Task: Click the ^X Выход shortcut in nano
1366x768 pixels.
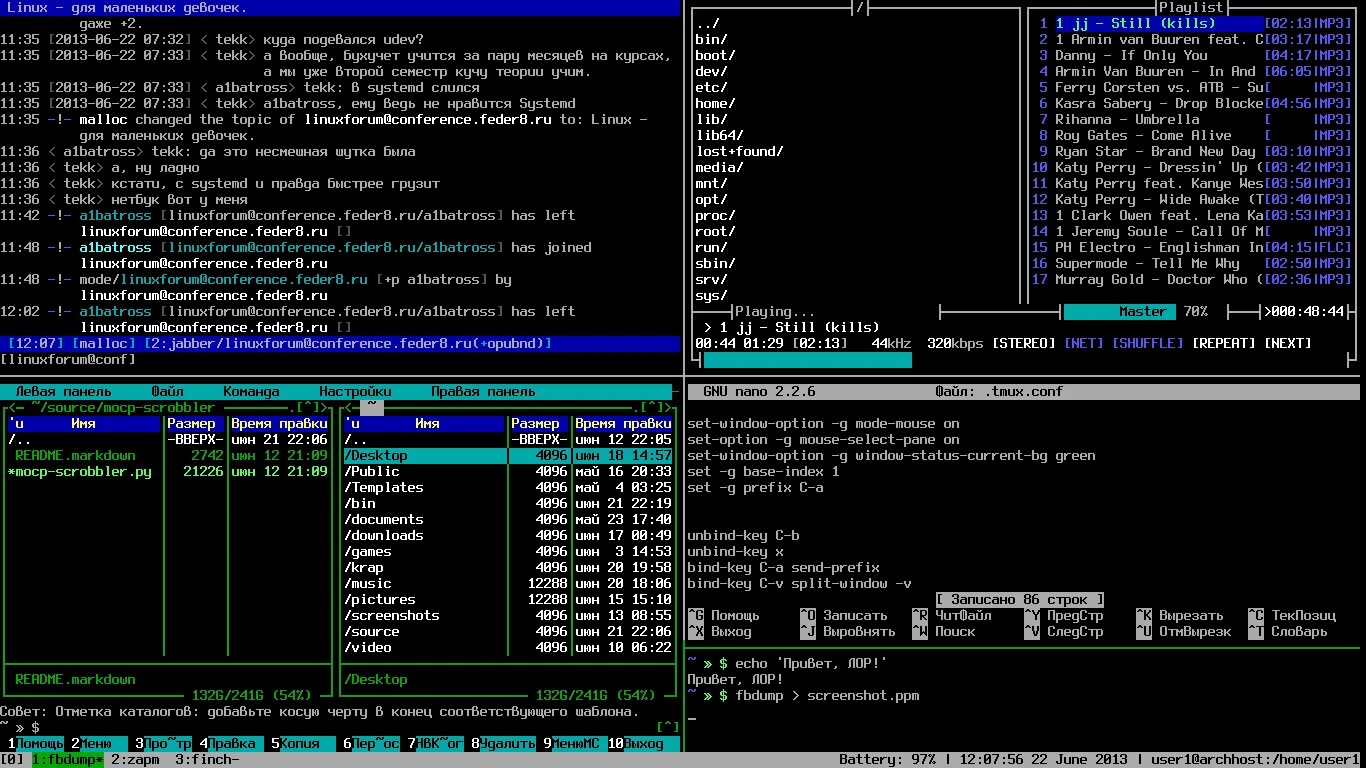Action: coord(720,632)
